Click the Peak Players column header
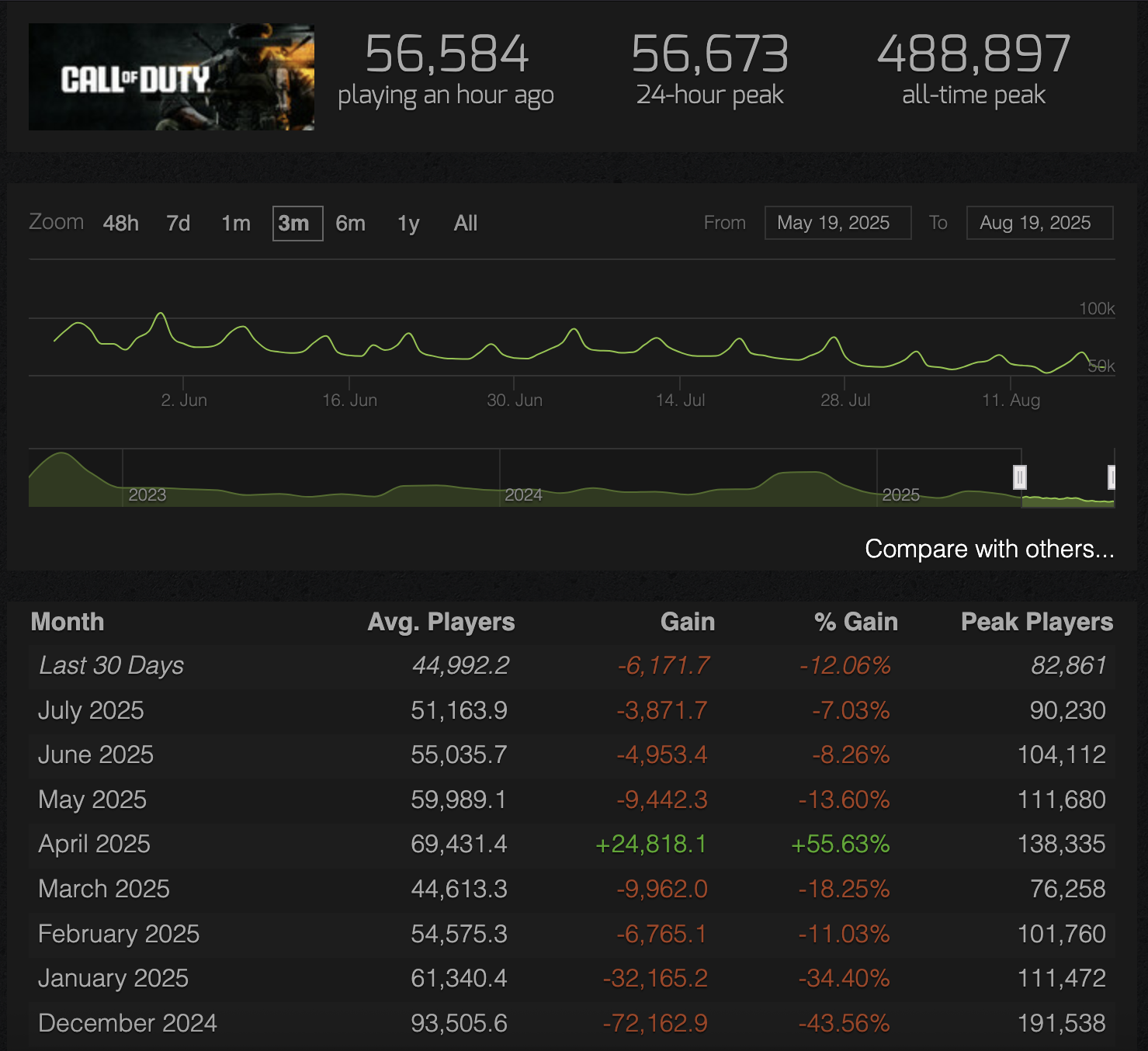 (x=1037, y=622)
